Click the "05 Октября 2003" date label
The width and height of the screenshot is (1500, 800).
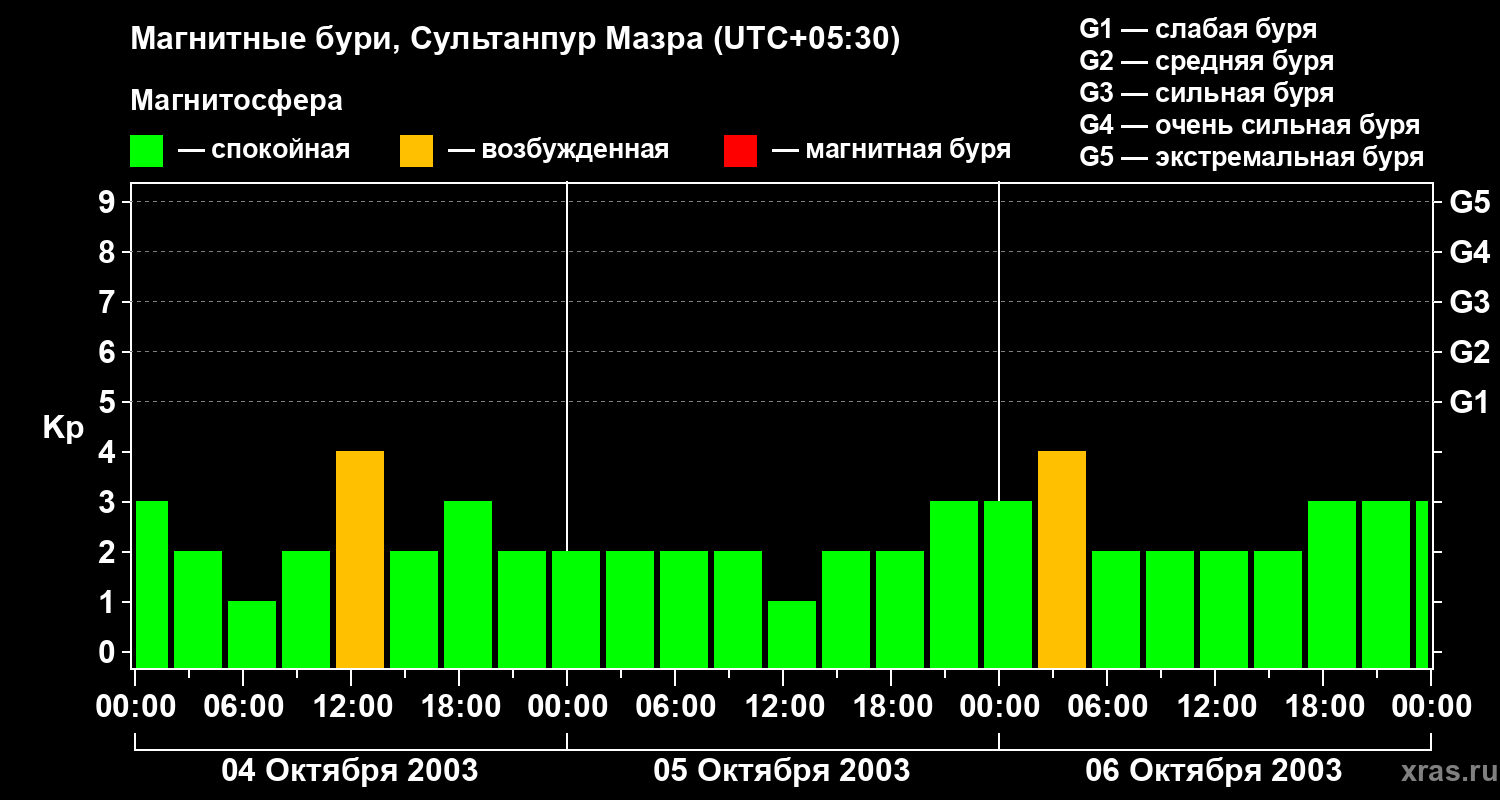tap(782, 770)
